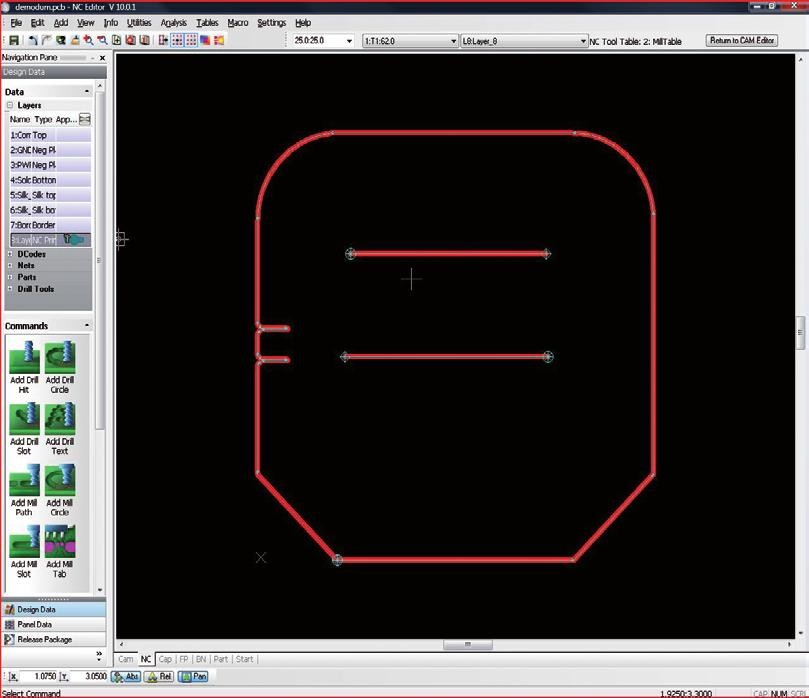
Task: Select the Add Mill Slot command
Action: click(24, 551)
